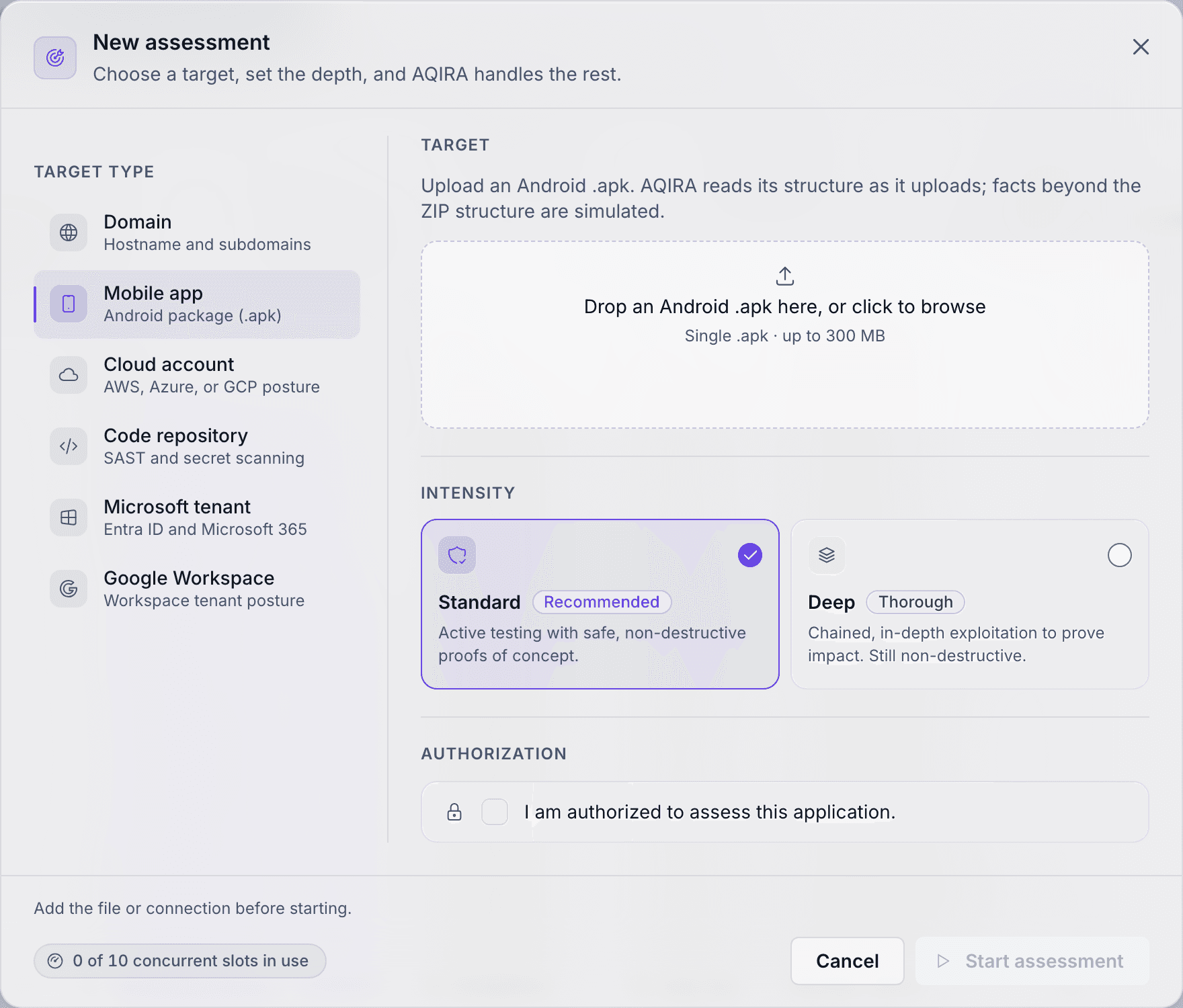Click the Thorough badge
This screenshot has width=1183, height=1008.
coord(915,602)
